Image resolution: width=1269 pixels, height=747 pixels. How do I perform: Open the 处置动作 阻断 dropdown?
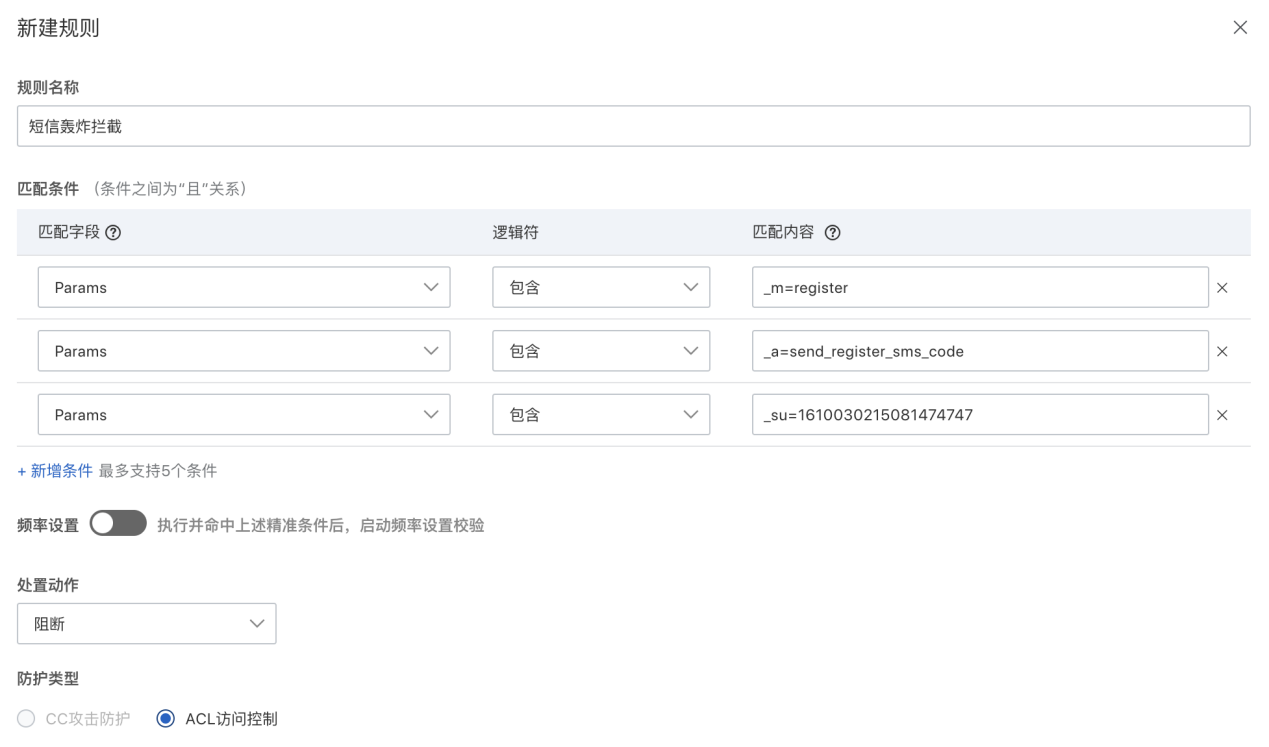[x=147, y=624]
